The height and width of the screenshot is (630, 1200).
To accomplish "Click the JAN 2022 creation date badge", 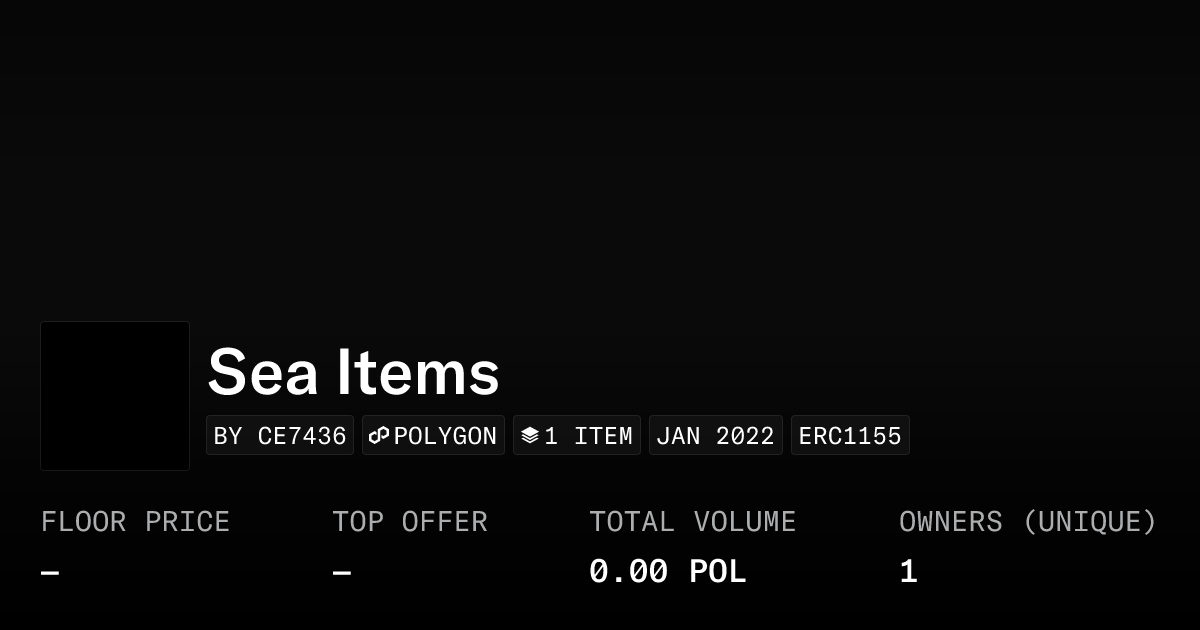I will click(715, 436).
